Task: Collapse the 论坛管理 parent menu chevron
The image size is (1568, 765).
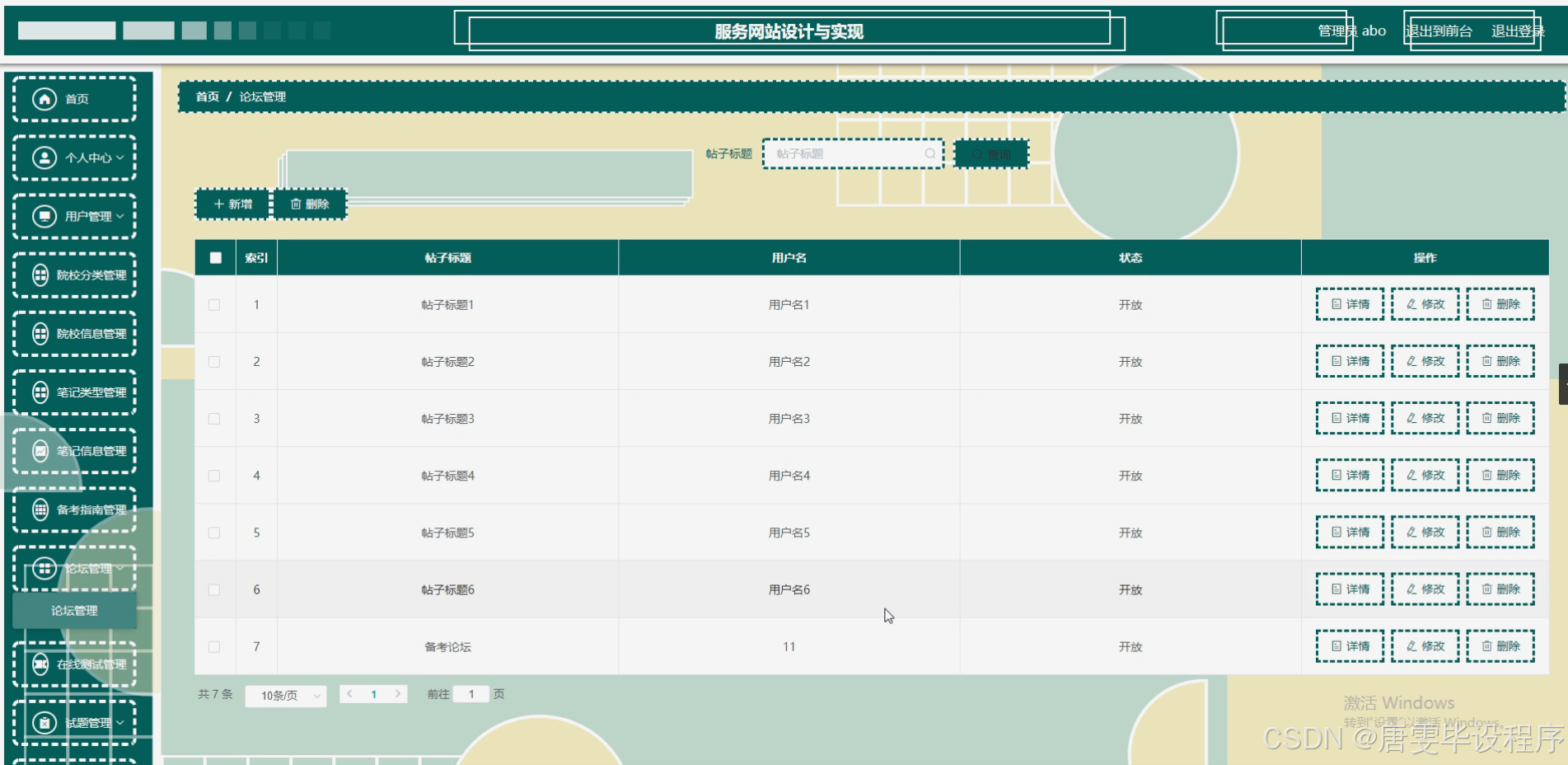Action: click(120, 568)
